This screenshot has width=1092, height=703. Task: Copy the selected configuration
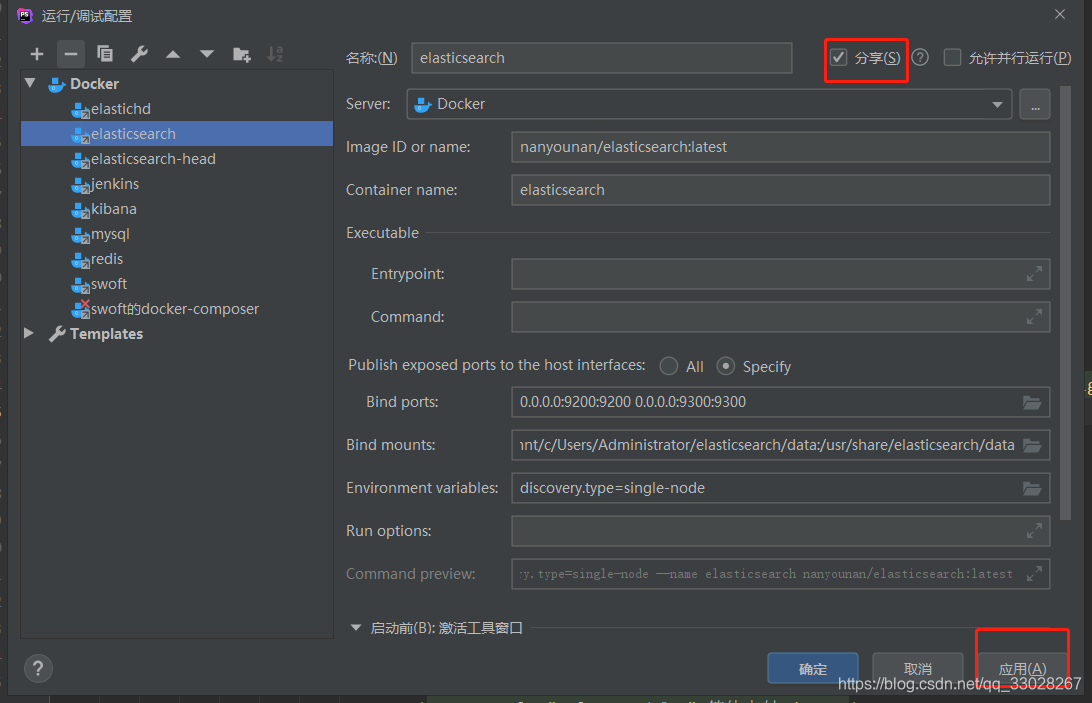[104, 54]
